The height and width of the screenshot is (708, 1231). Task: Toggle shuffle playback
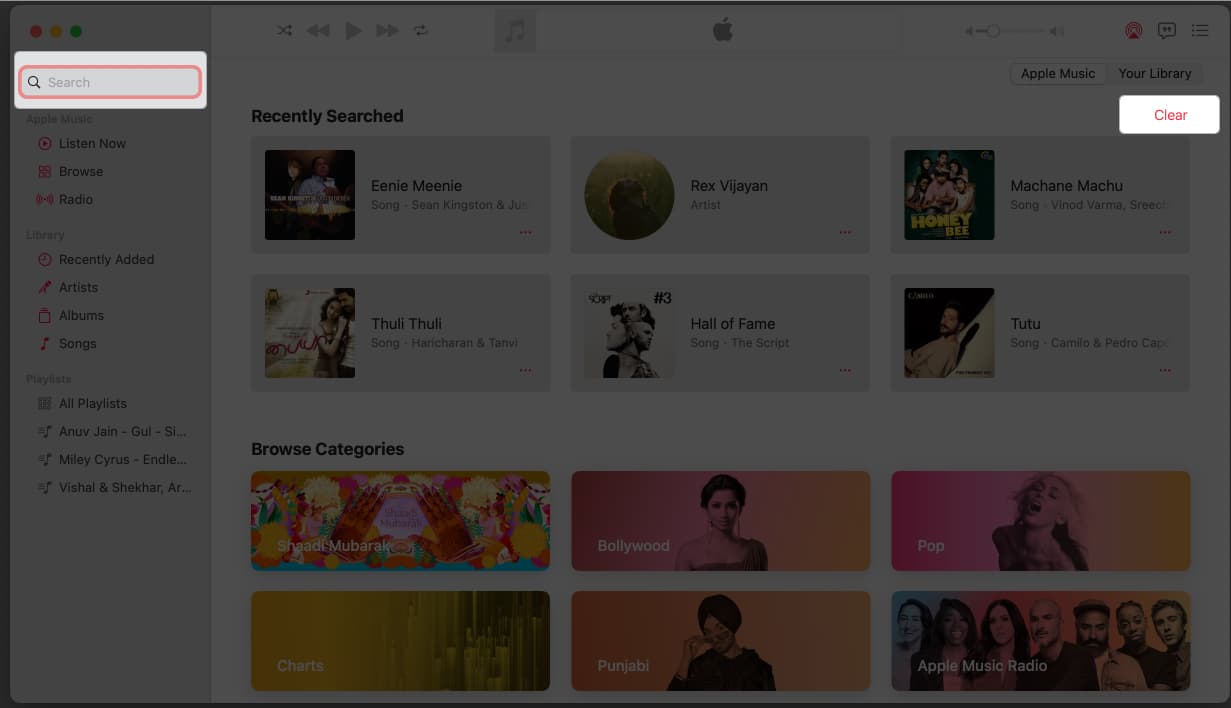pos(285,31)
